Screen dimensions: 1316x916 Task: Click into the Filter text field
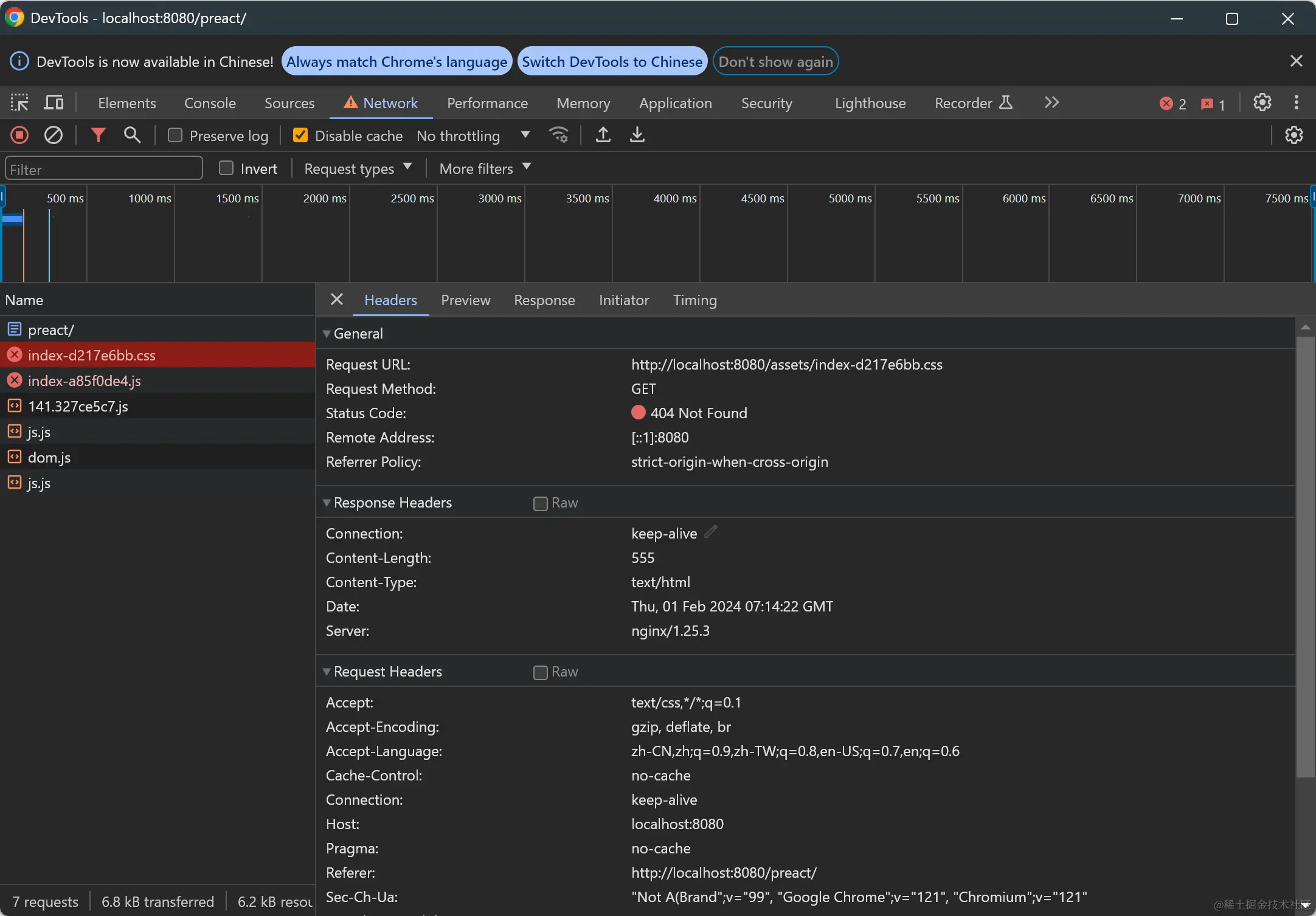click(x=104, y=168)
